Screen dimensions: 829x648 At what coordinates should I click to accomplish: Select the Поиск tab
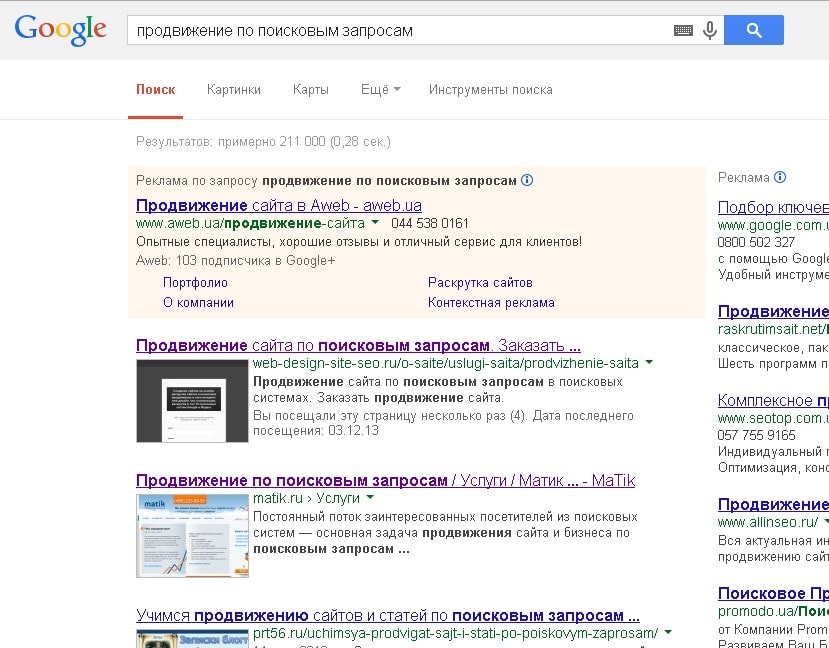coord(155,89)
